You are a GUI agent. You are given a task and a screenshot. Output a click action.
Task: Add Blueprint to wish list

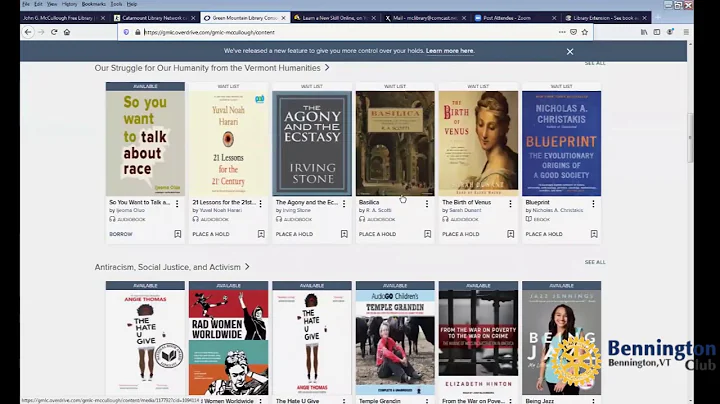(594, 234)
